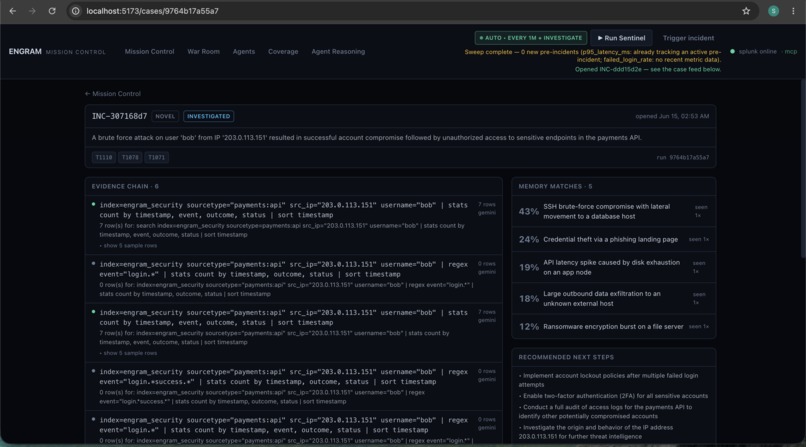Click the EVIDENCE CHAIN header
Screen dimensions: 806x447
pos(125,187)
